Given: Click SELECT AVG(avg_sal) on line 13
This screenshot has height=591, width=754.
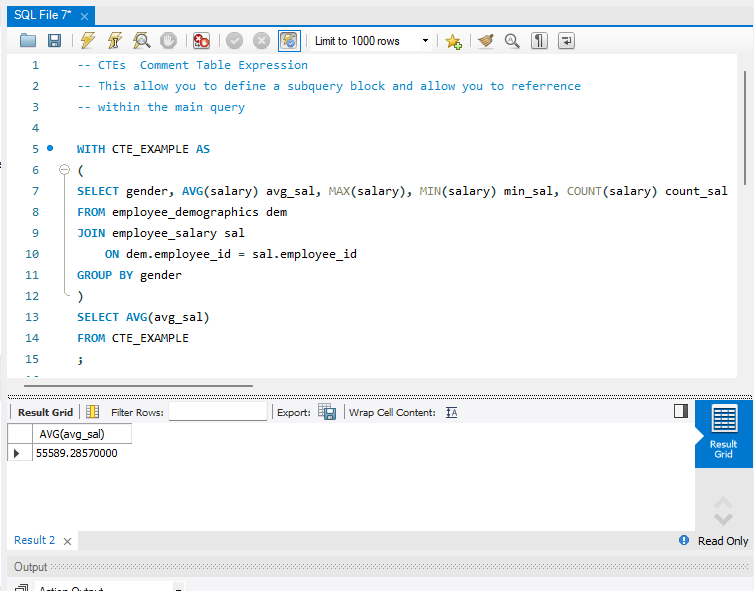Looking at the screenshot, I should pos(143,317).
